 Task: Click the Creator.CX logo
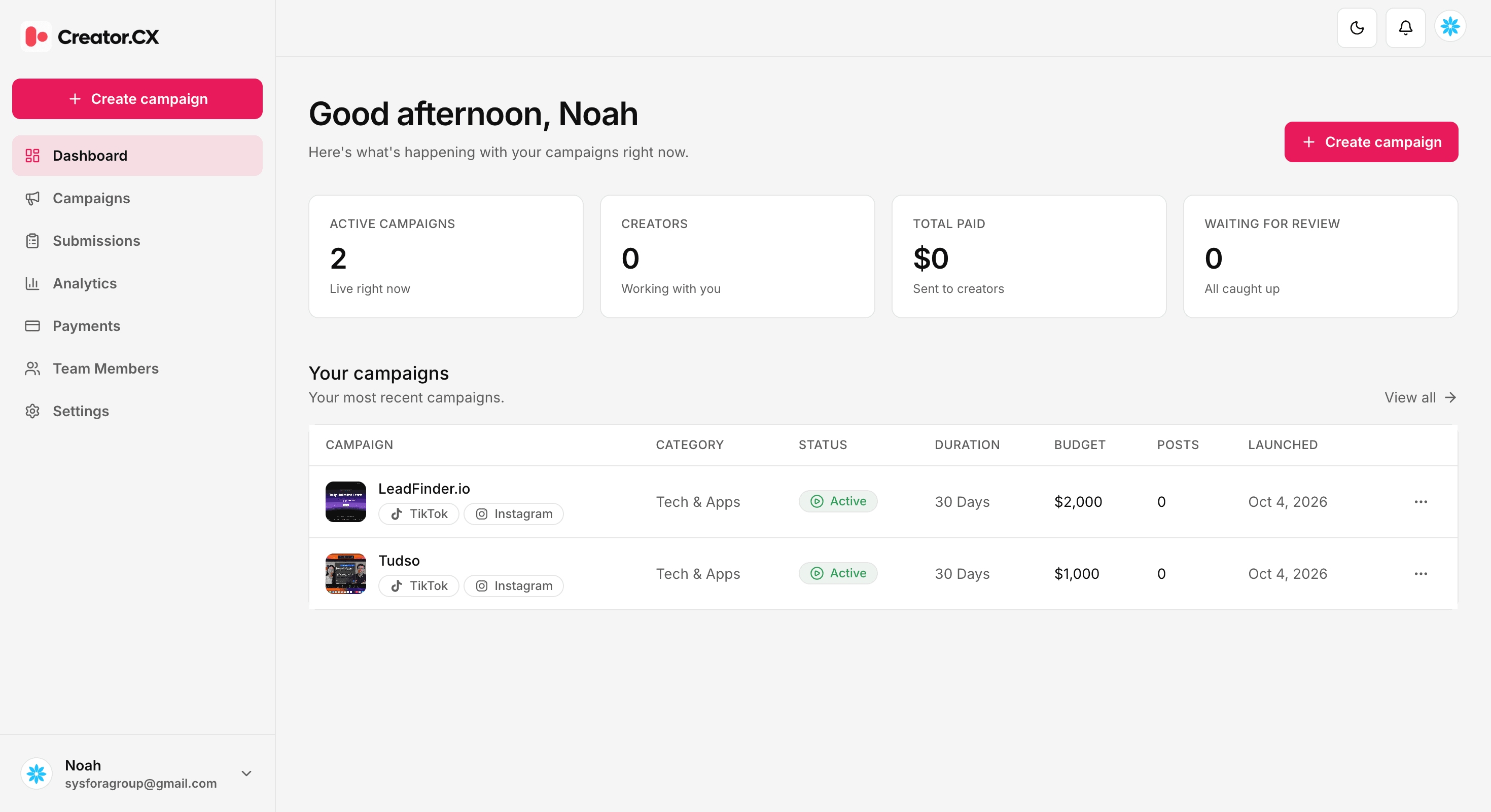[90, 36]
